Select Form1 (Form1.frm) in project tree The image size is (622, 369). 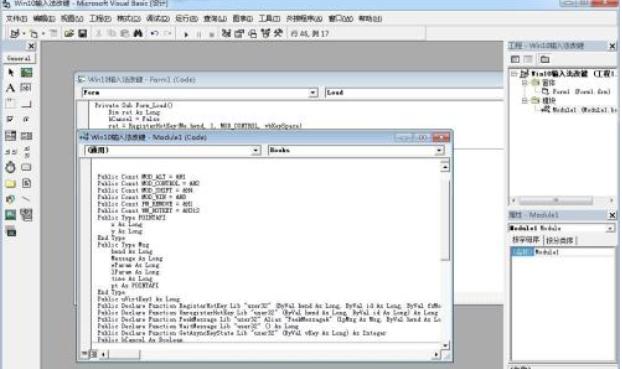[x=576, y=92]
